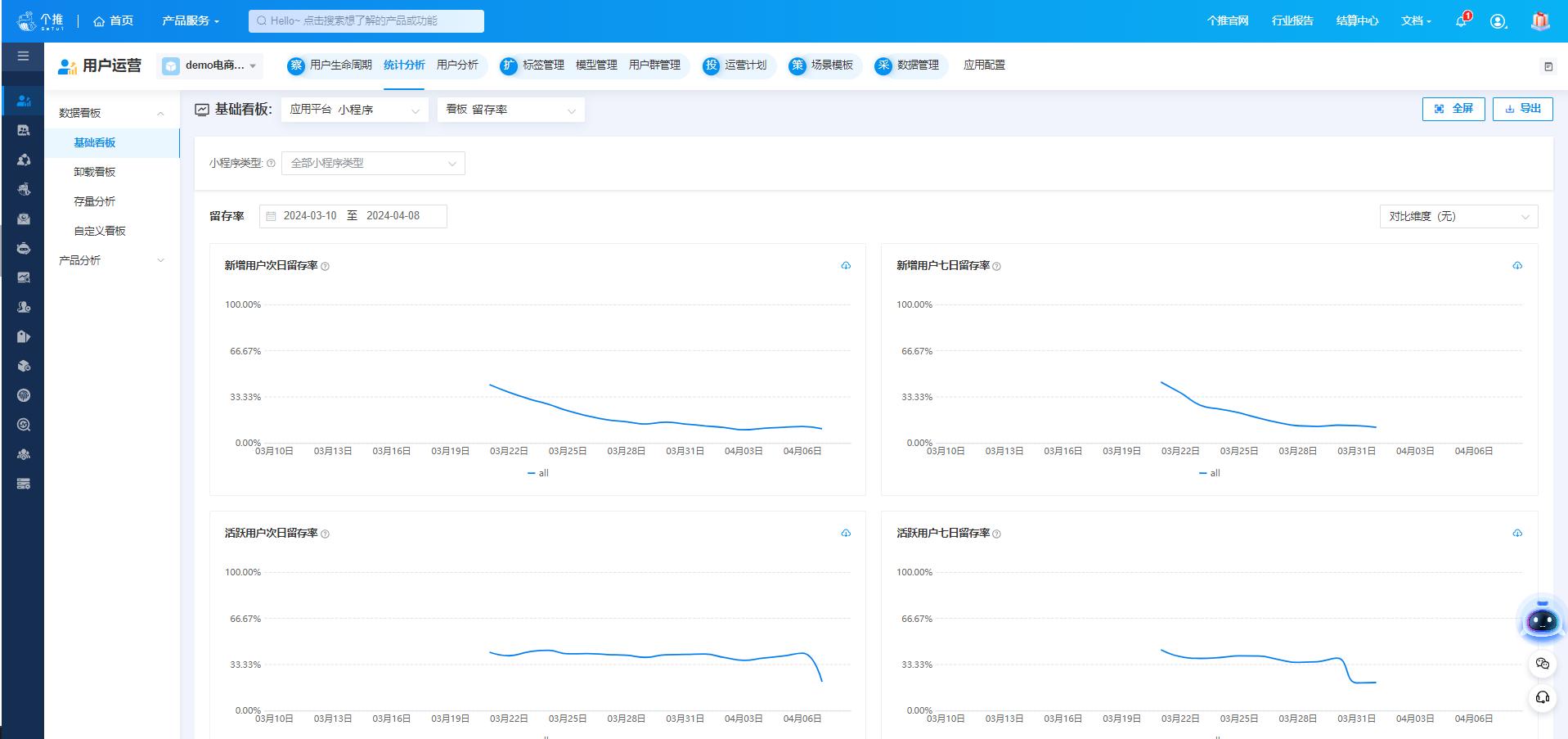Screen dimensions: 1568x739
Task: Open the WeChat contact floating icon
Action: (1543, 664)
